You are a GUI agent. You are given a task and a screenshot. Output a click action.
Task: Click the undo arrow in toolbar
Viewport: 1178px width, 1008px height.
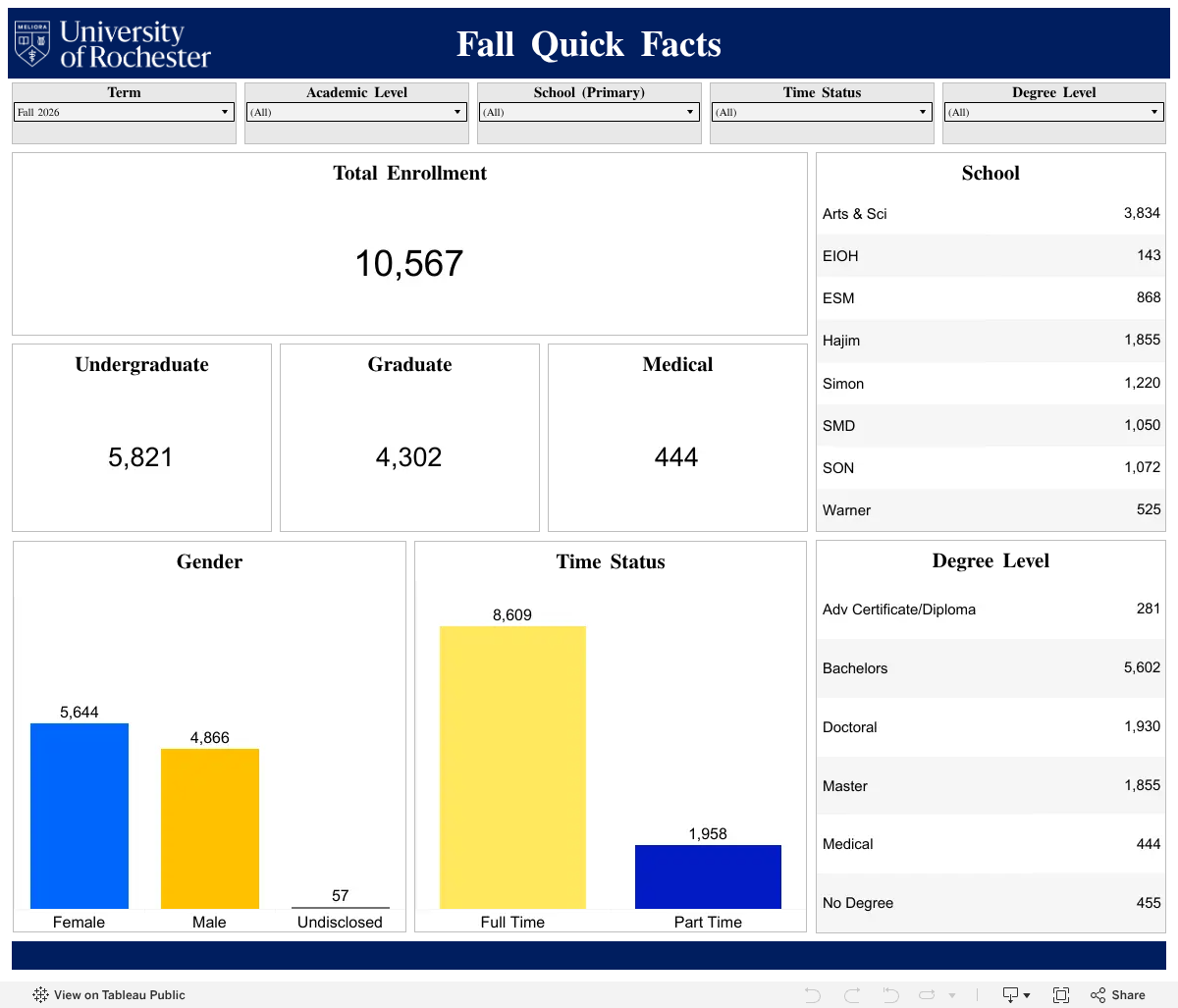click(x=813, y=994)
